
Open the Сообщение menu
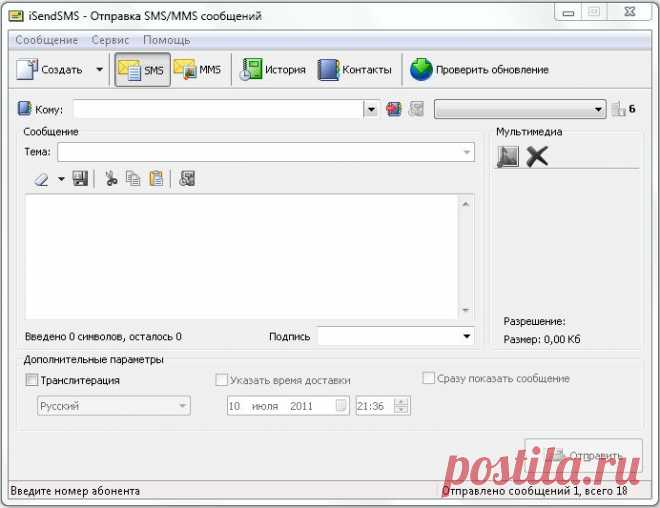[47, 40]
